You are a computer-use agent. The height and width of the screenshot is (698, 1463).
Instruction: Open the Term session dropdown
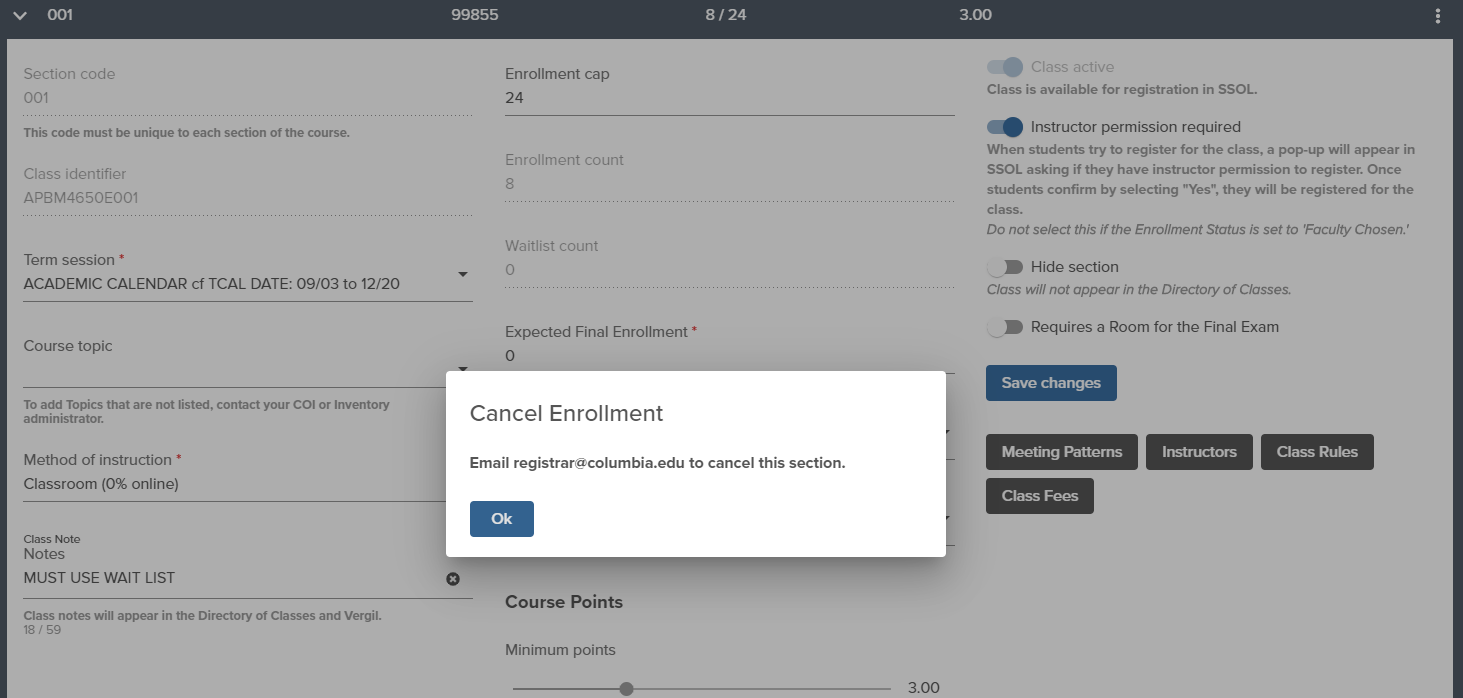click(x=248, y=284)
